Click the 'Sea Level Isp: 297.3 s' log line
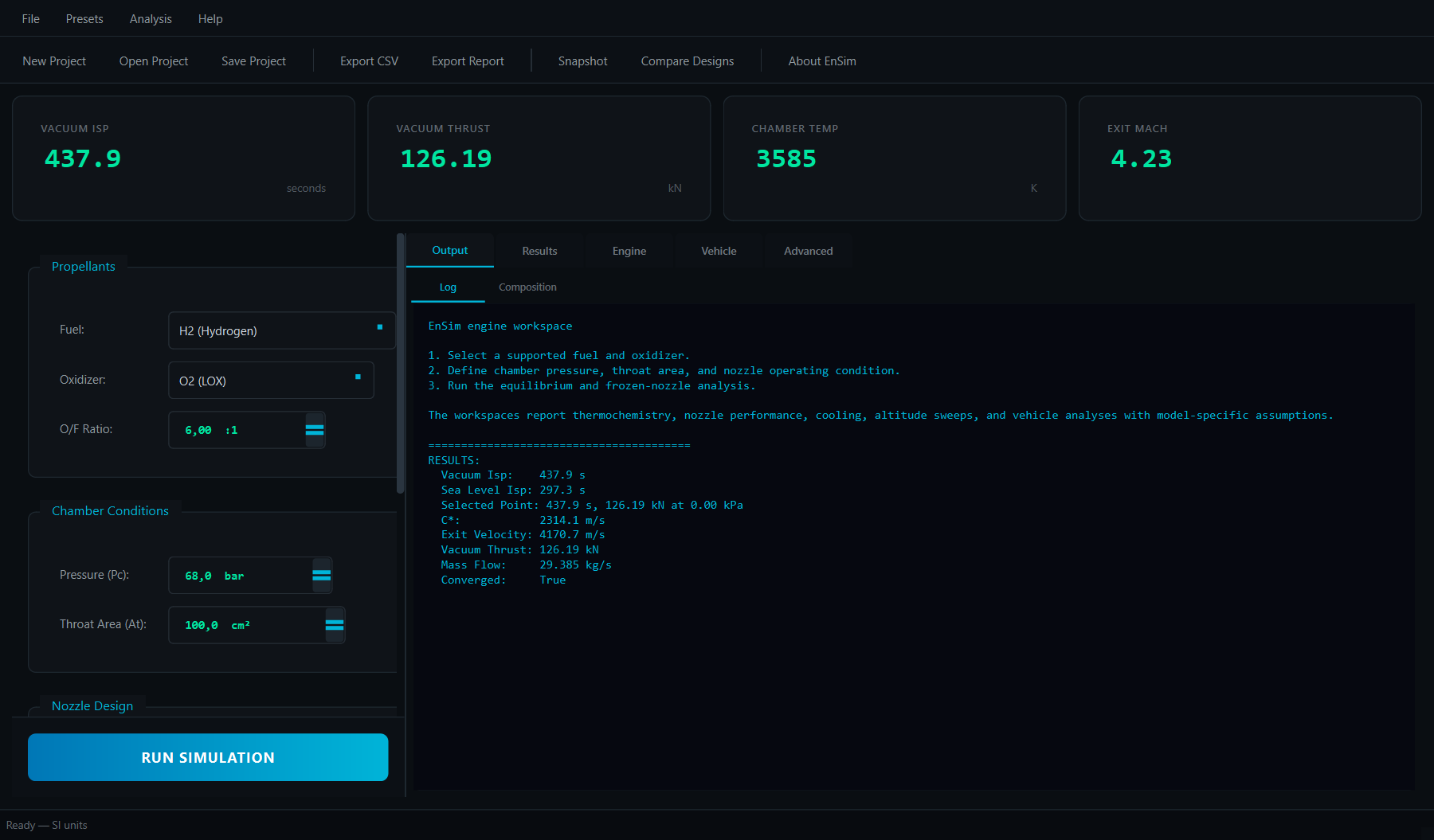Image resolution: width=1434 pixels, height=840 pixels. 513,490
